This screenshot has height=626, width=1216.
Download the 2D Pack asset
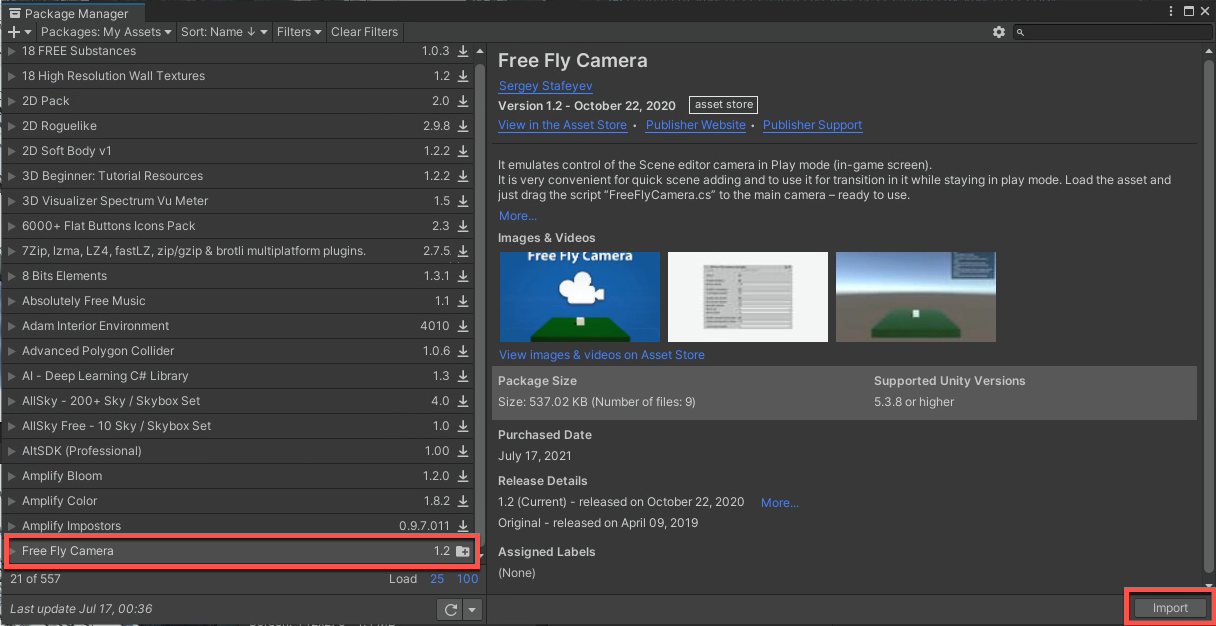tap(461, 101)
